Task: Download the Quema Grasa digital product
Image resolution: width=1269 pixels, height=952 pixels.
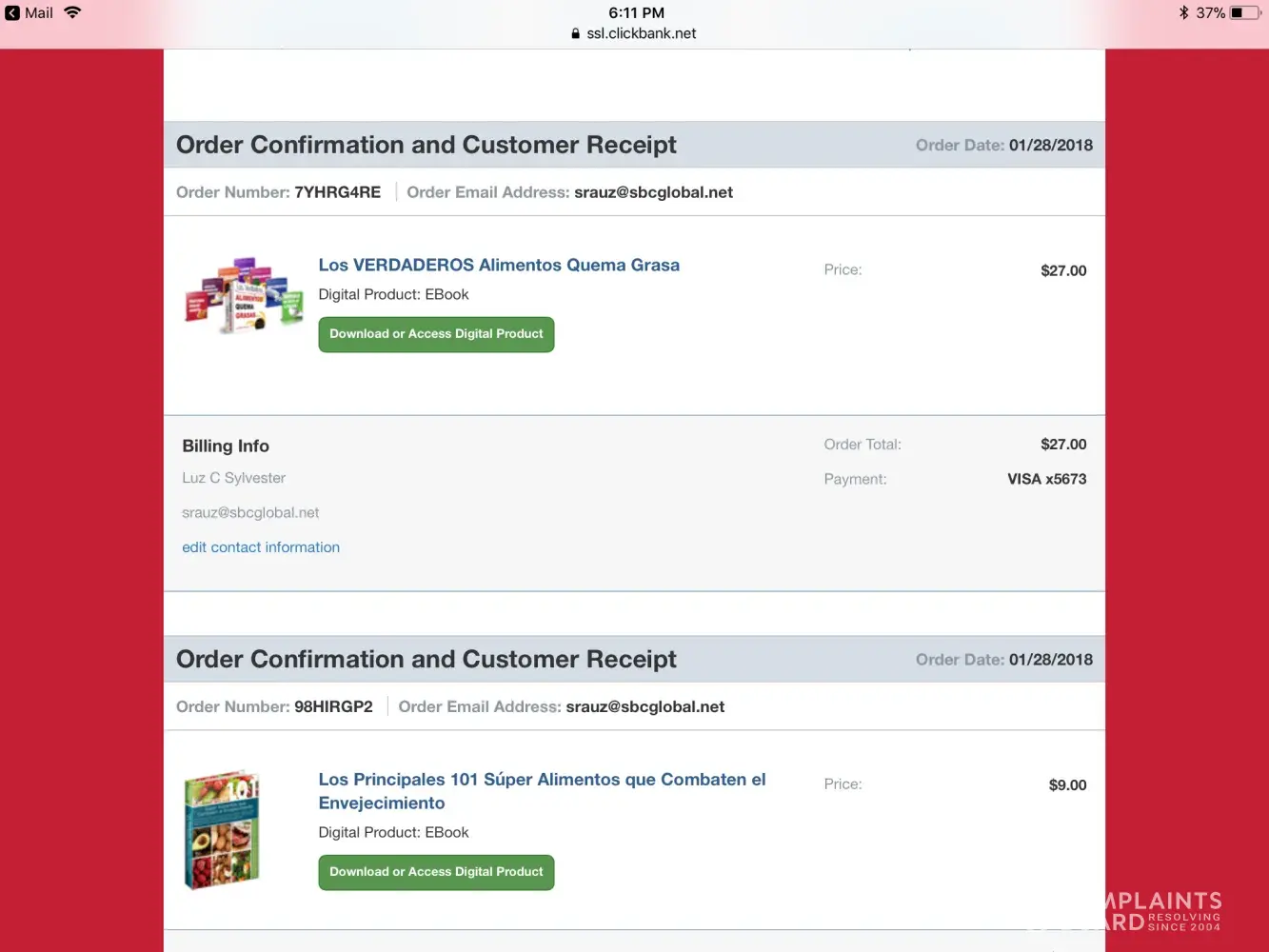Action: point(436,334)
